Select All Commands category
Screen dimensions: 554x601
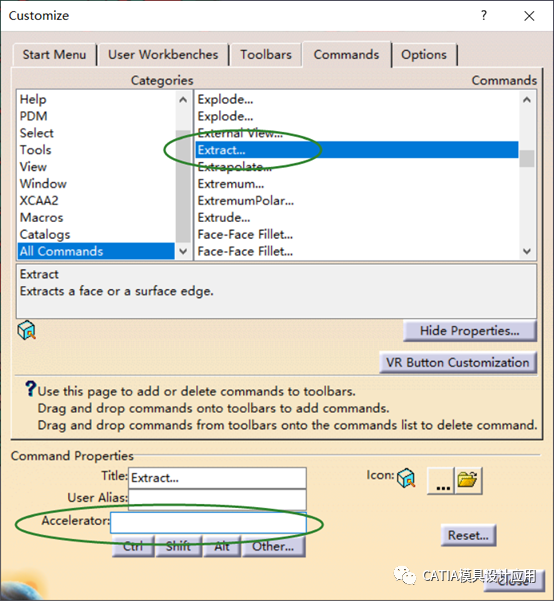(96, 251)
